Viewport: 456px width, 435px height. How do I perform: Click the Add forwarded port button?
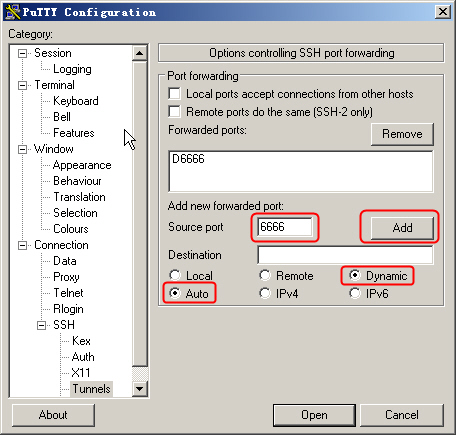tap(402, 228)
